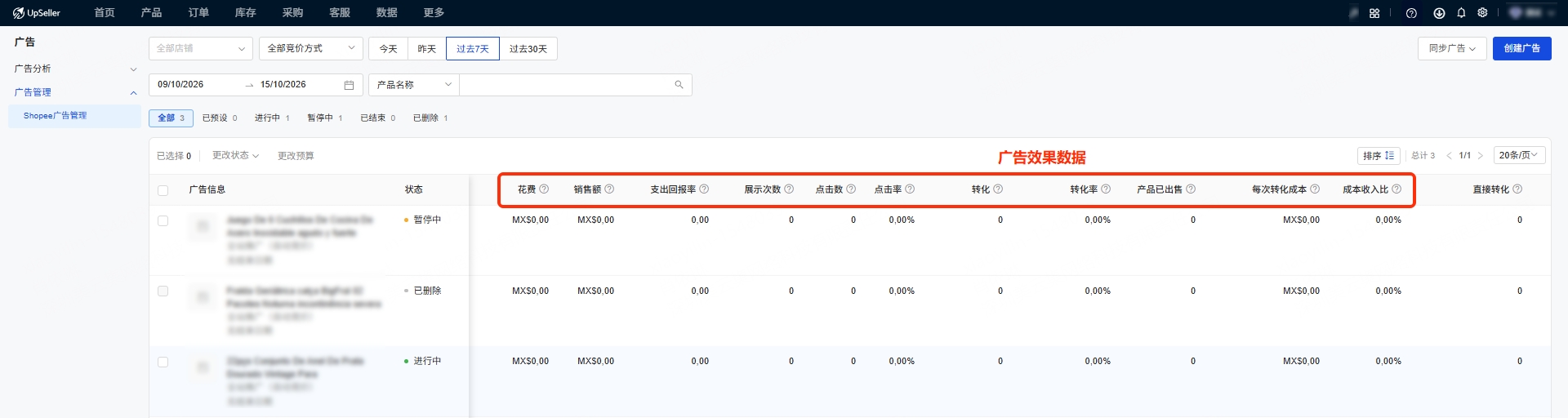Switch to the 已删除 status filter tab
Viewport: 1568px width, 418px height.
click(x=430, y=118)
